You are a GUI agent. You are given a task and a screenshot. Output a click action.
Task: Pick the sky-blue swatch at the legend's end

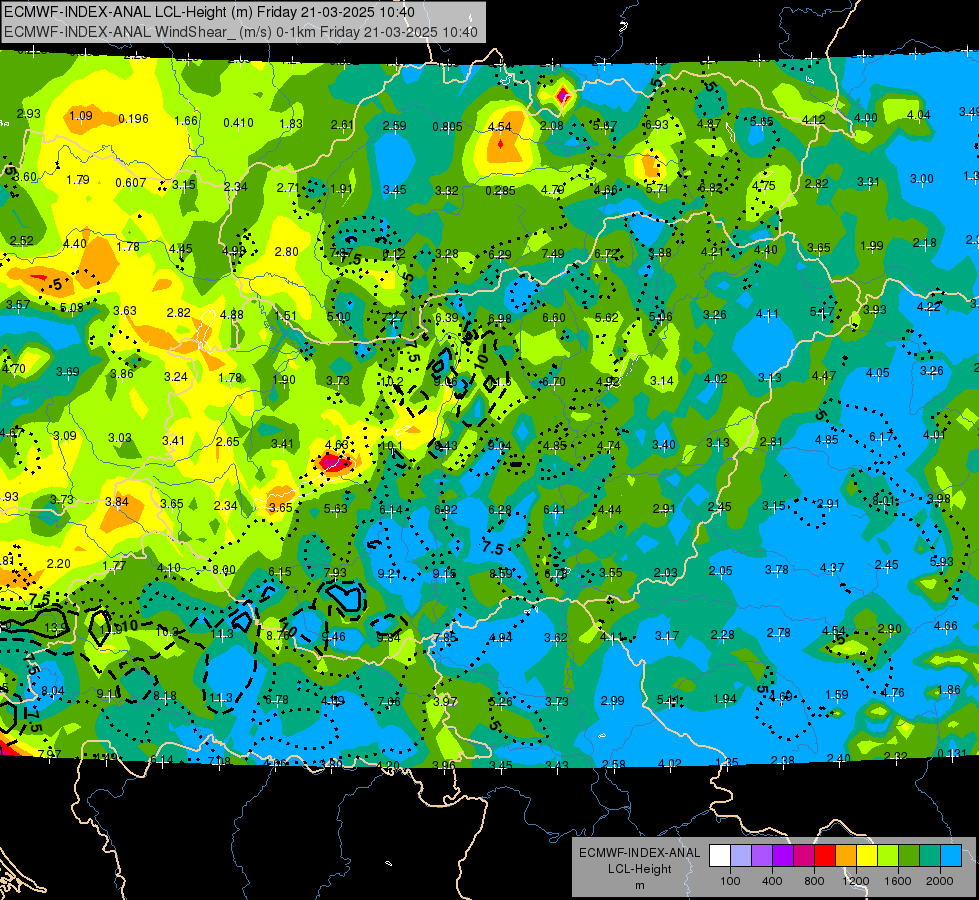[x=951, y=855]
